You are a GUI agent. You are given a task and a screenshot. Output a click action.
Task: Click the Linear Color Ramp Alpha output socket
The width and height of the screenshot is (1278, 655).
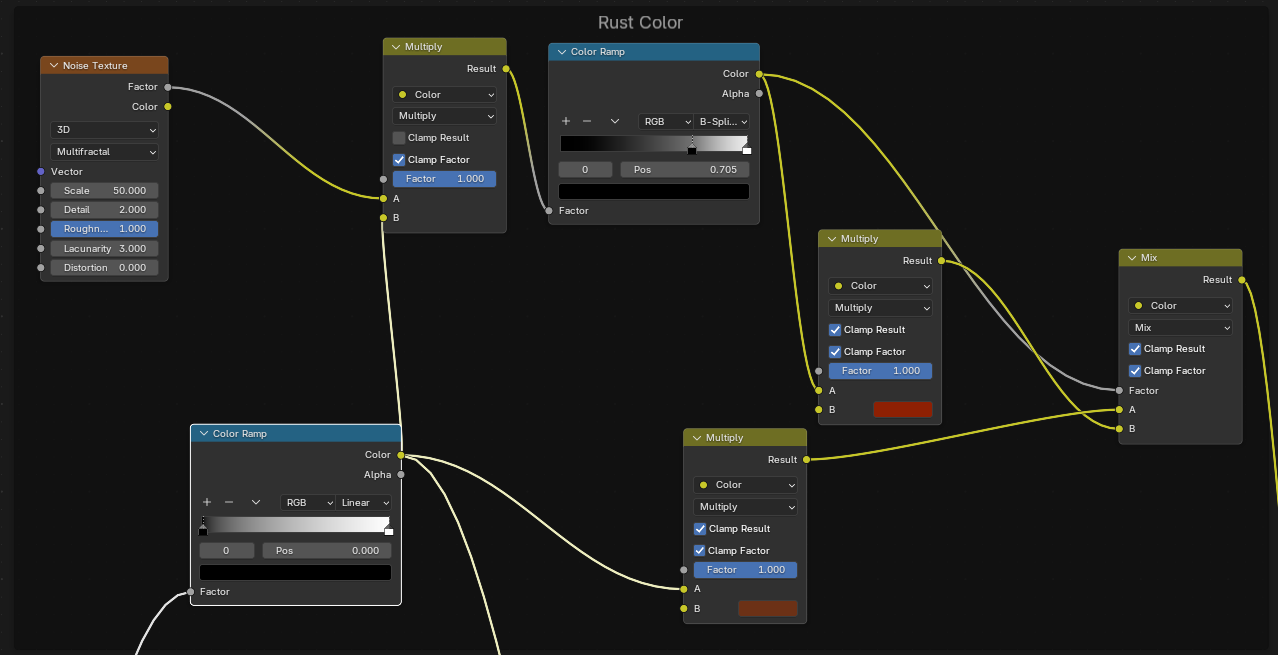coord(401,475)
